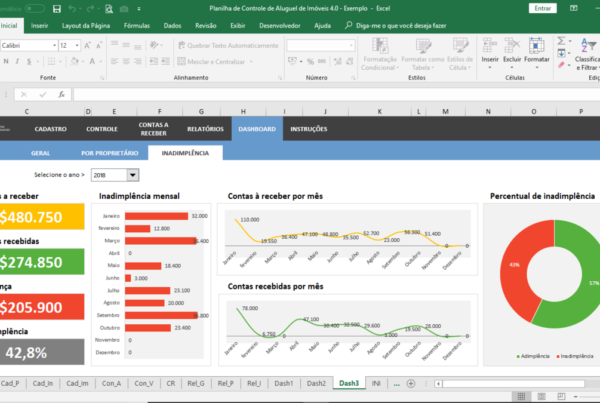Click the clear eraser icon
This screenshot has height=403, width=600.
[561, 65]
